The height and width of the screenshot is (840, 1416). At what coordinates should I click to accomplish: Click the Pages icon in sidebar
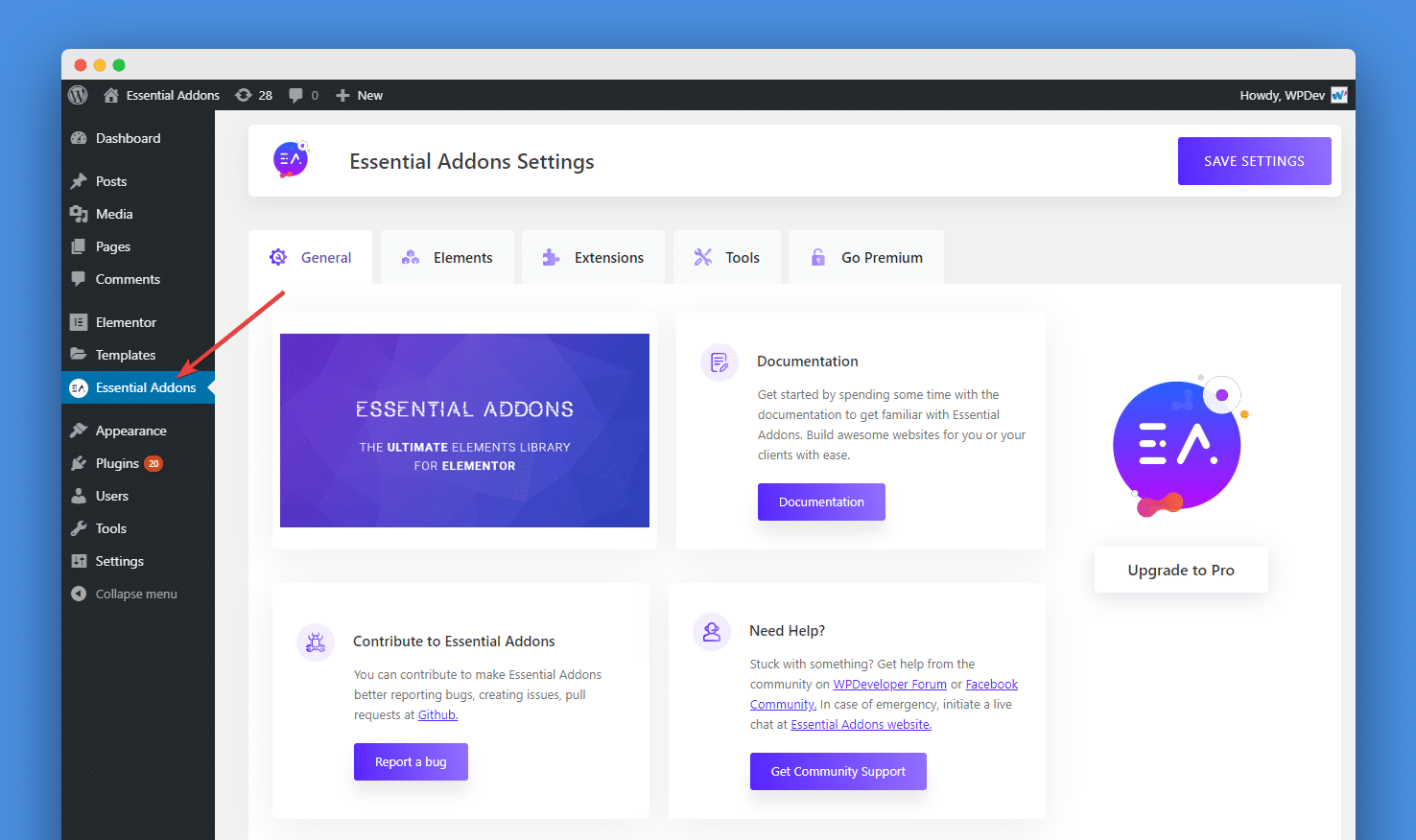(79, 246)
